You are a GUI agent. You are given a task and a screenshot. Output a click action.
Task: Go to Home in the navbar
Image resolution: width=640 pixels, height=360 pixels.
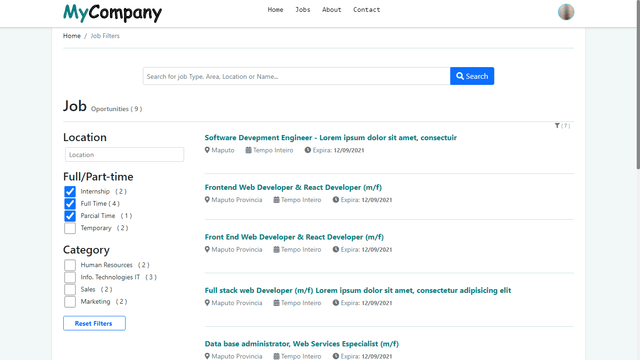tap(275, 9)
